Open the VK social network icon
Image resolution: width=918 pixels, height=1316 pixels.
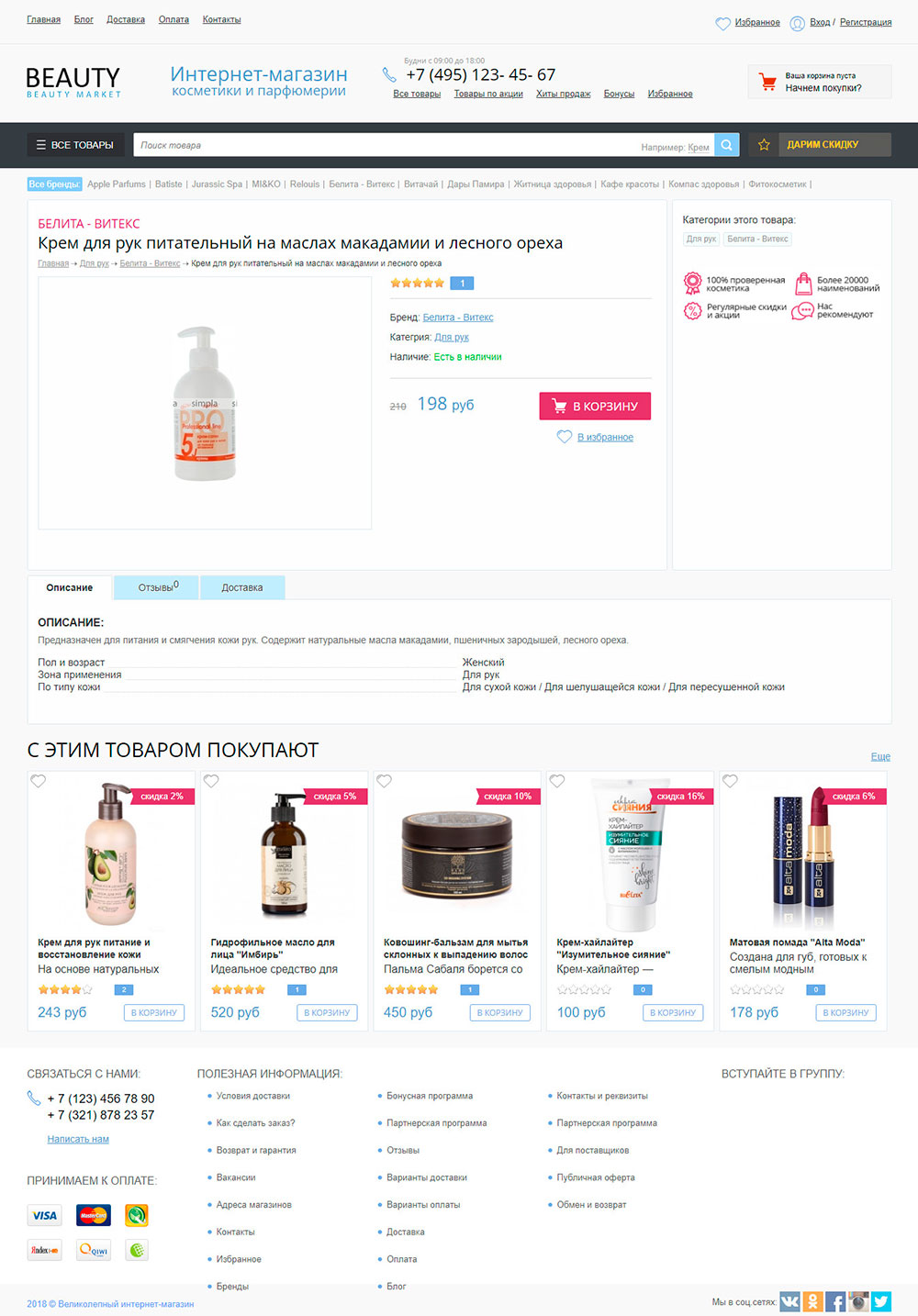tap(790, 1301)
